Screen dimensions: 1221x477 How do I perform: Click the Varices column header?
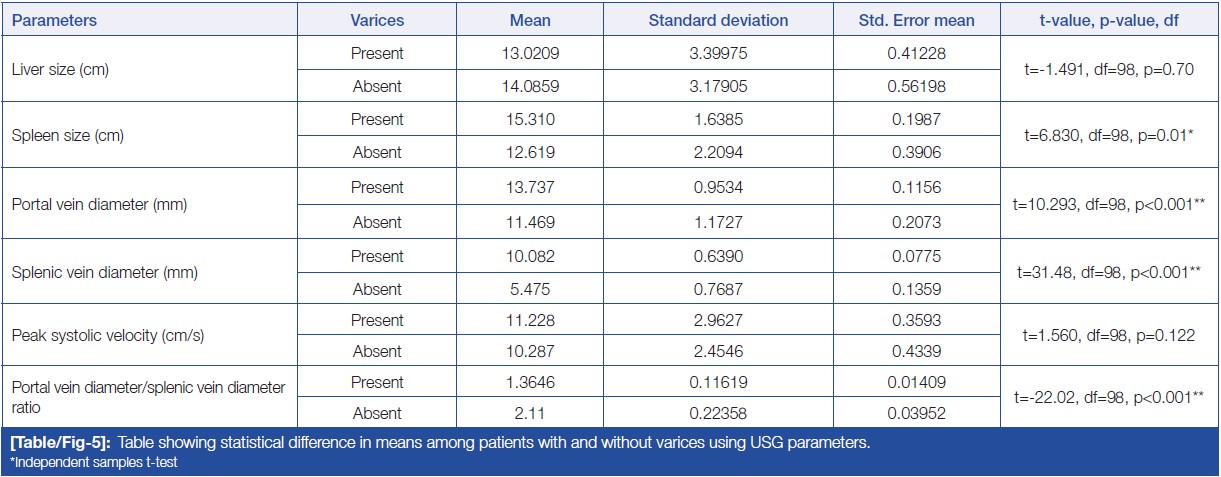pos(376,20)
